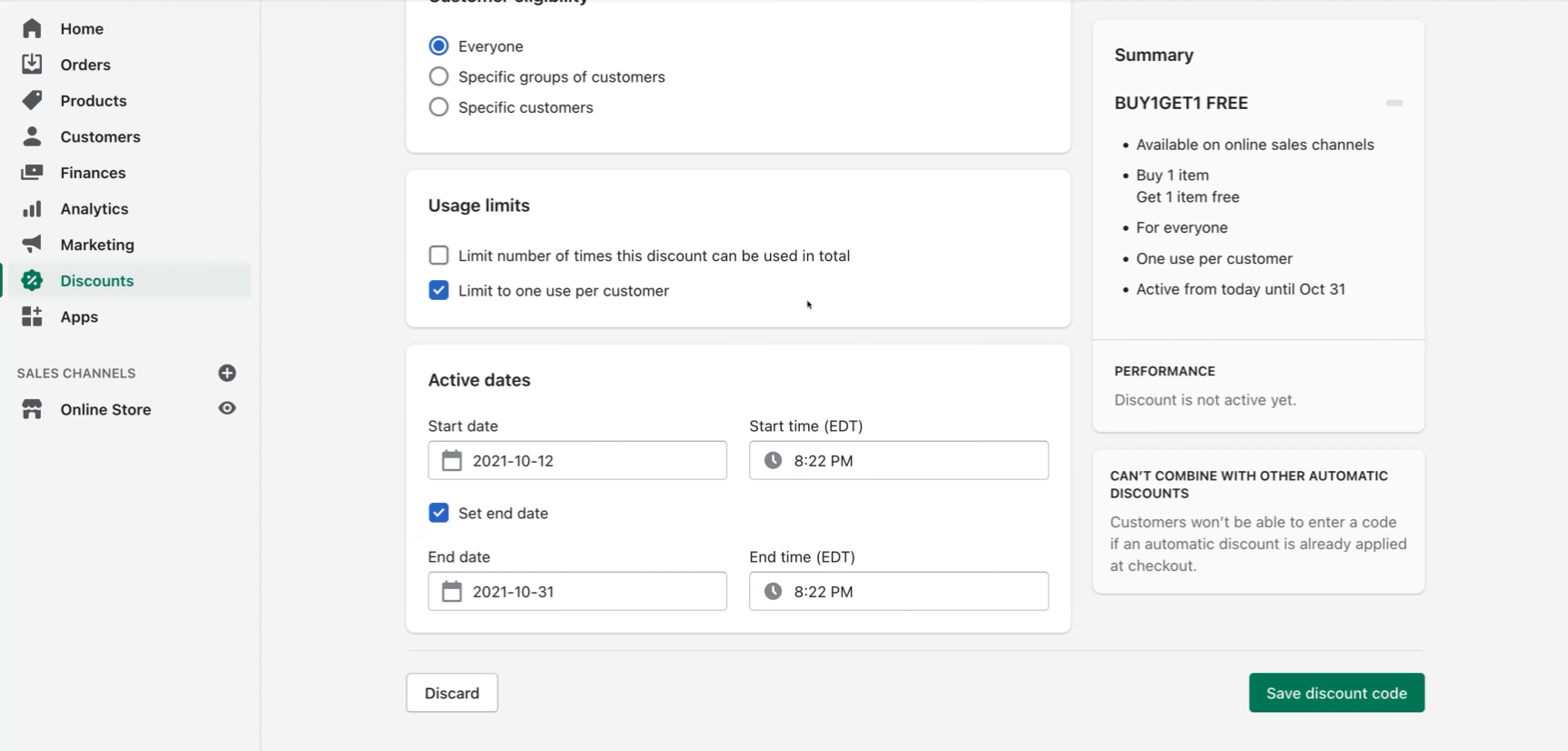
Task: Click the End time clock icon
Action: coord(773,591)
